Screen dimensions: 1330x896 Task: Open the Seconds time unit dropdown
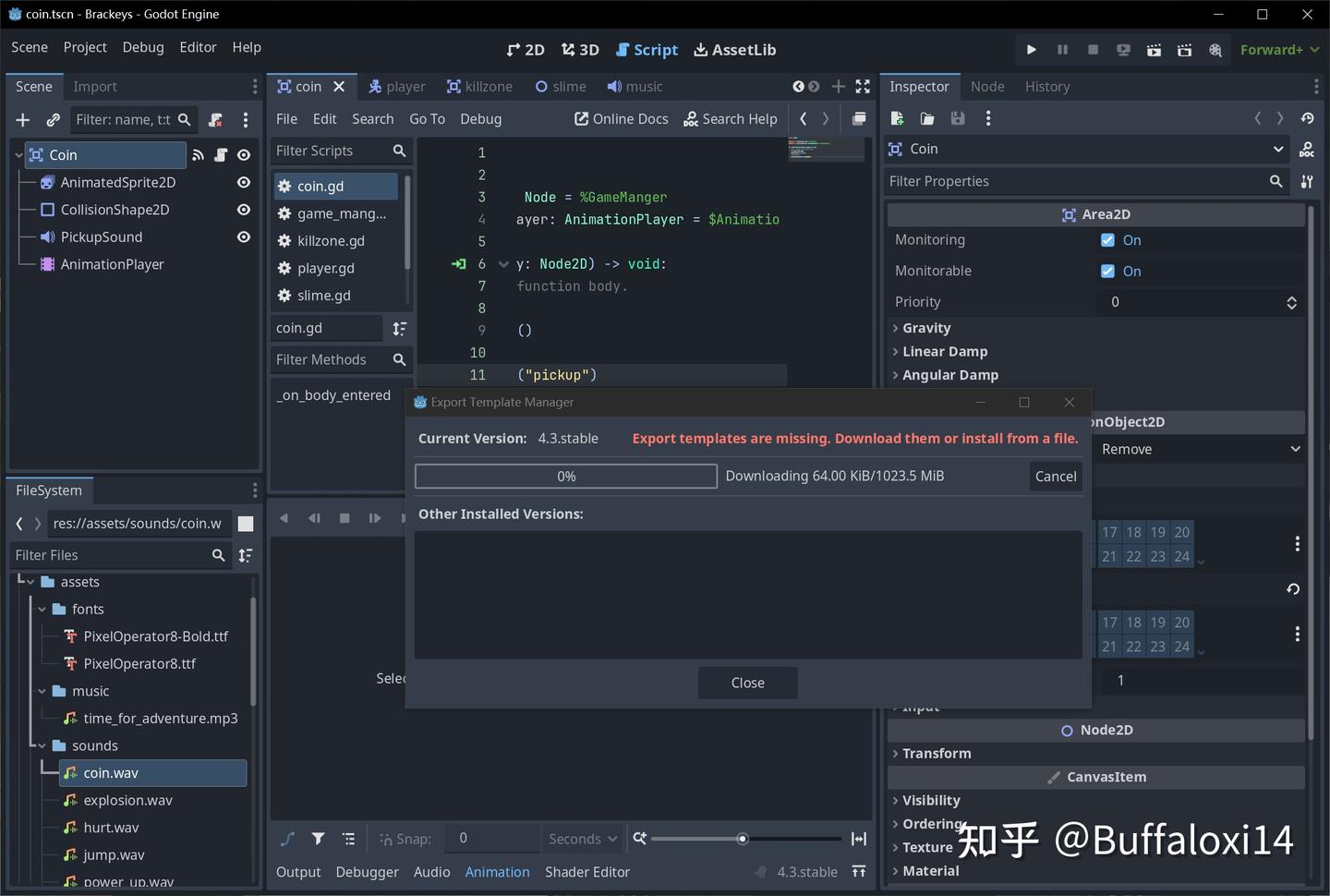[581, 838]
